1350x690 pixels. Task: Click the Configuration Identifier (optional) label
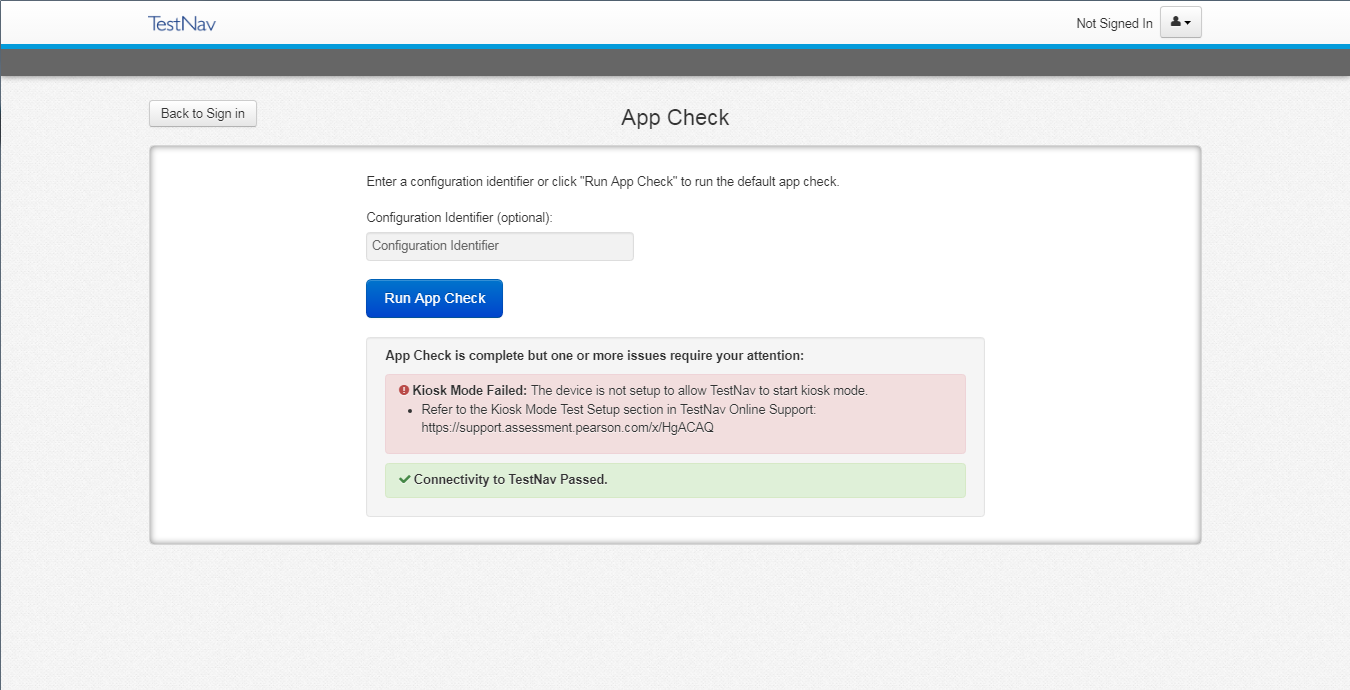(x=459, y=217)
